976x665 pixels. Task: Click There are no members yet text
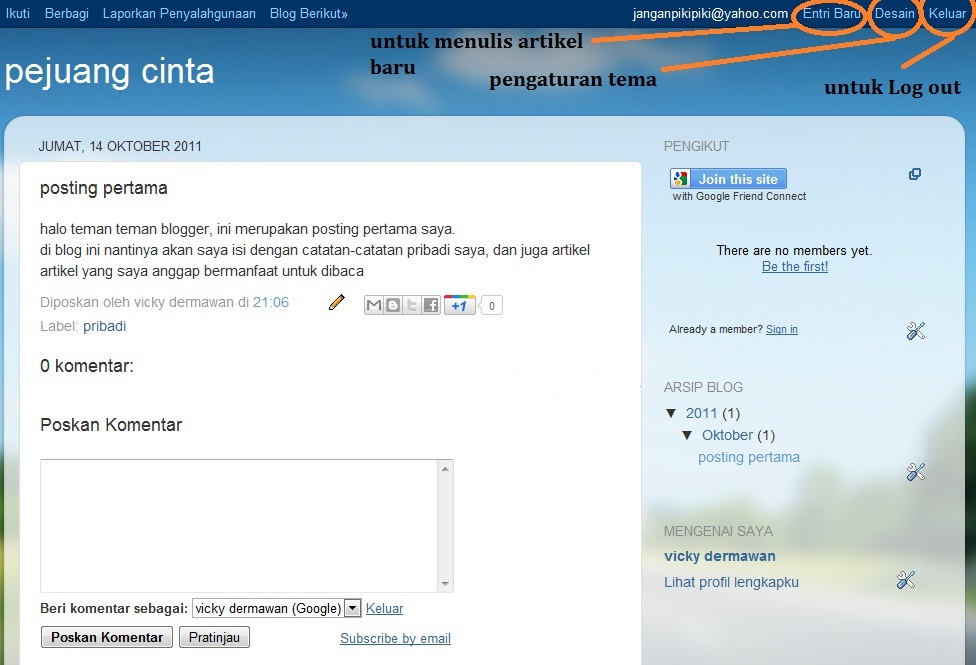pos(794,250)
